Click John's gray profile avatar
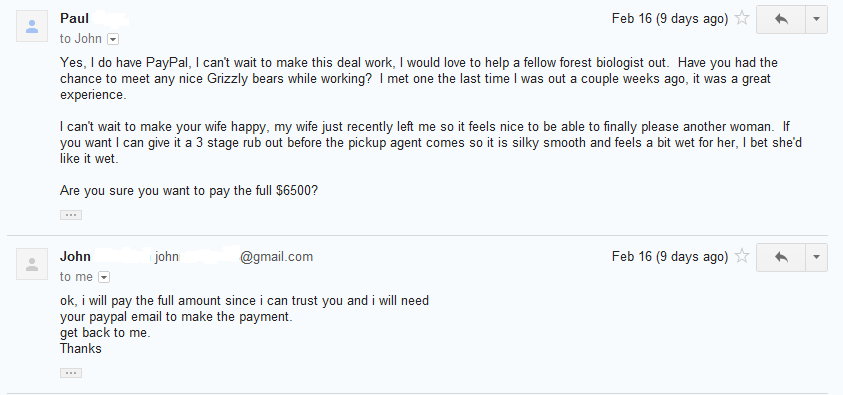The height and width of the screenshot is (395, 843). pyautogui.click(x=32, y=264)
